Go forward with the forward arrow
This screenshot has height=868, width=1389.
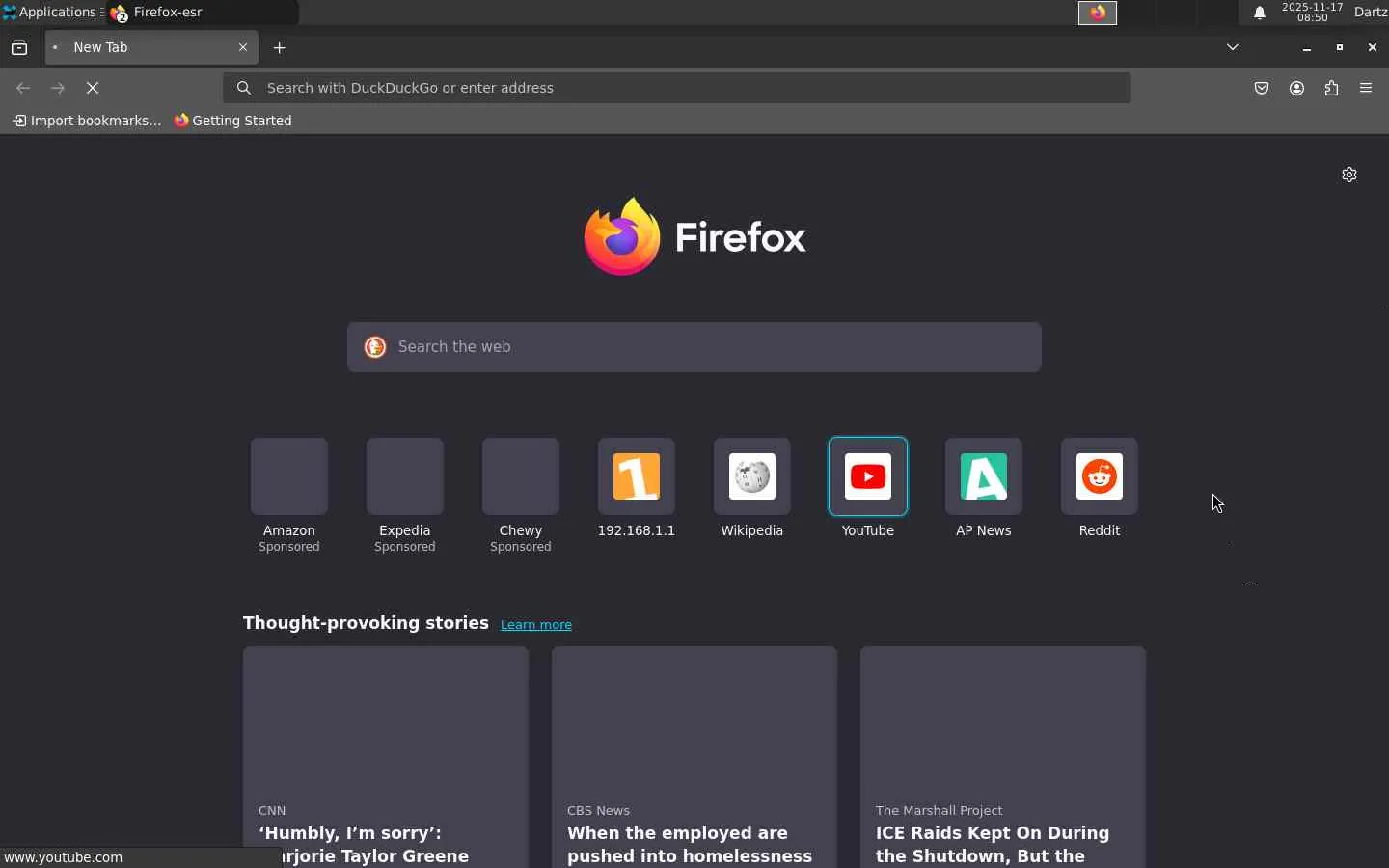tap(58, 88)
